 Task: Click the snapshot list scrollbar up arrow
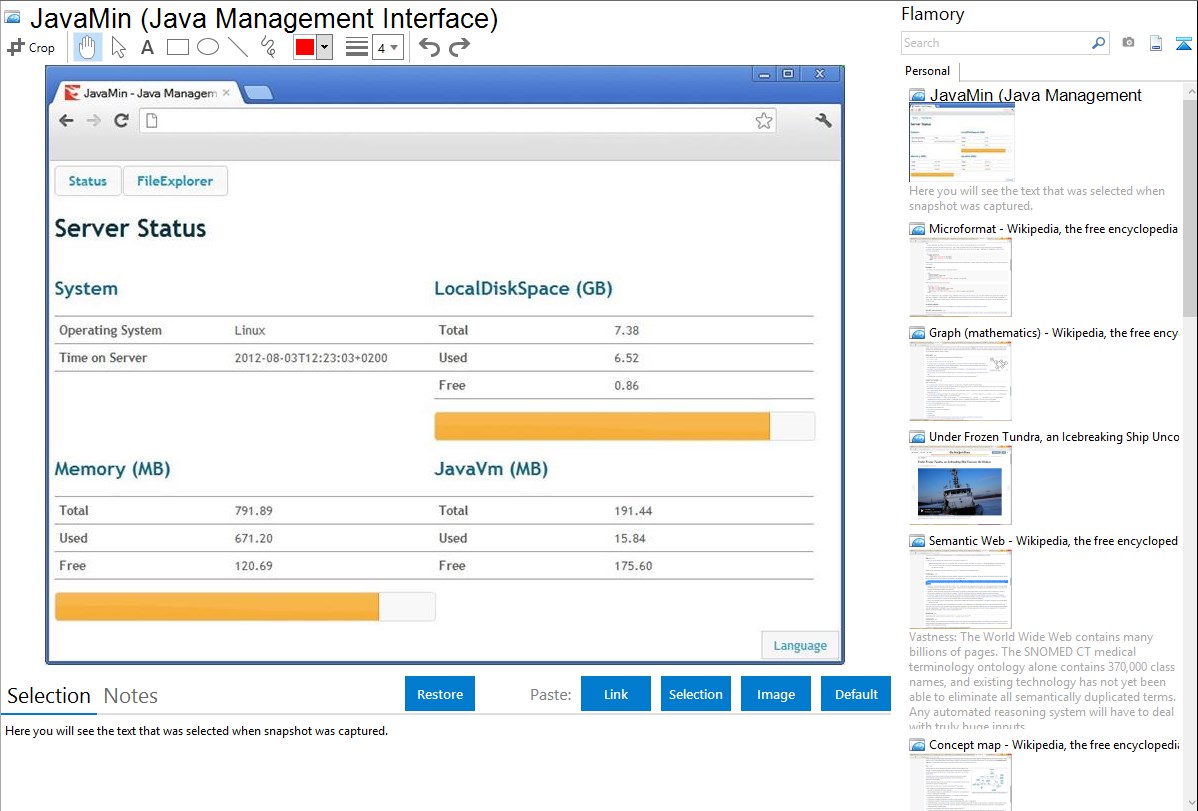click(1190, 91)
